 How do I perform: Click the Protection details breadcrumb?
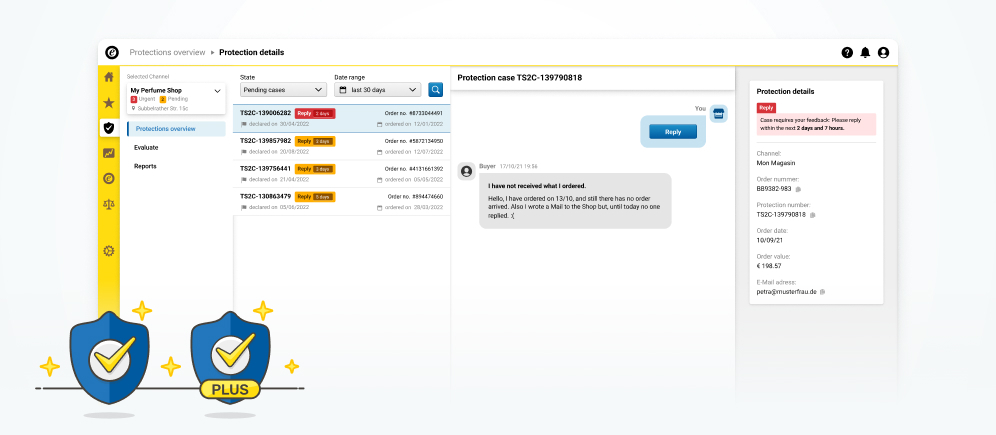(x=252, y=53)
